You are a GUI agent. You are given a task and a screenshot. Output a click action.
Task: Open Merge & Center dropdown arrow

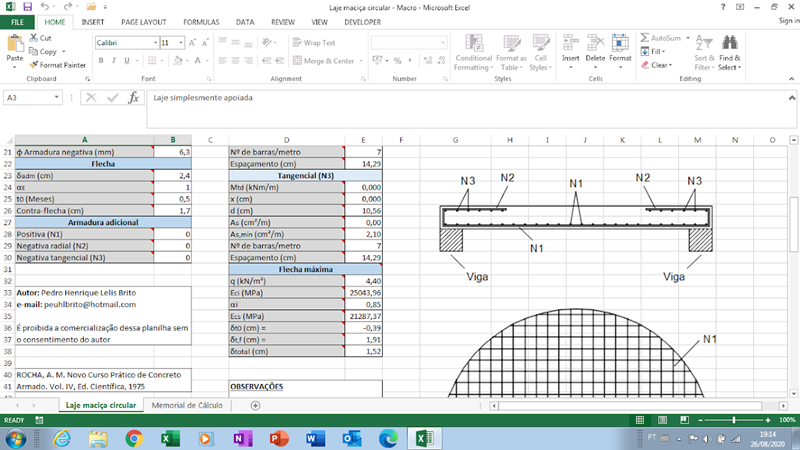pos(361,61)
